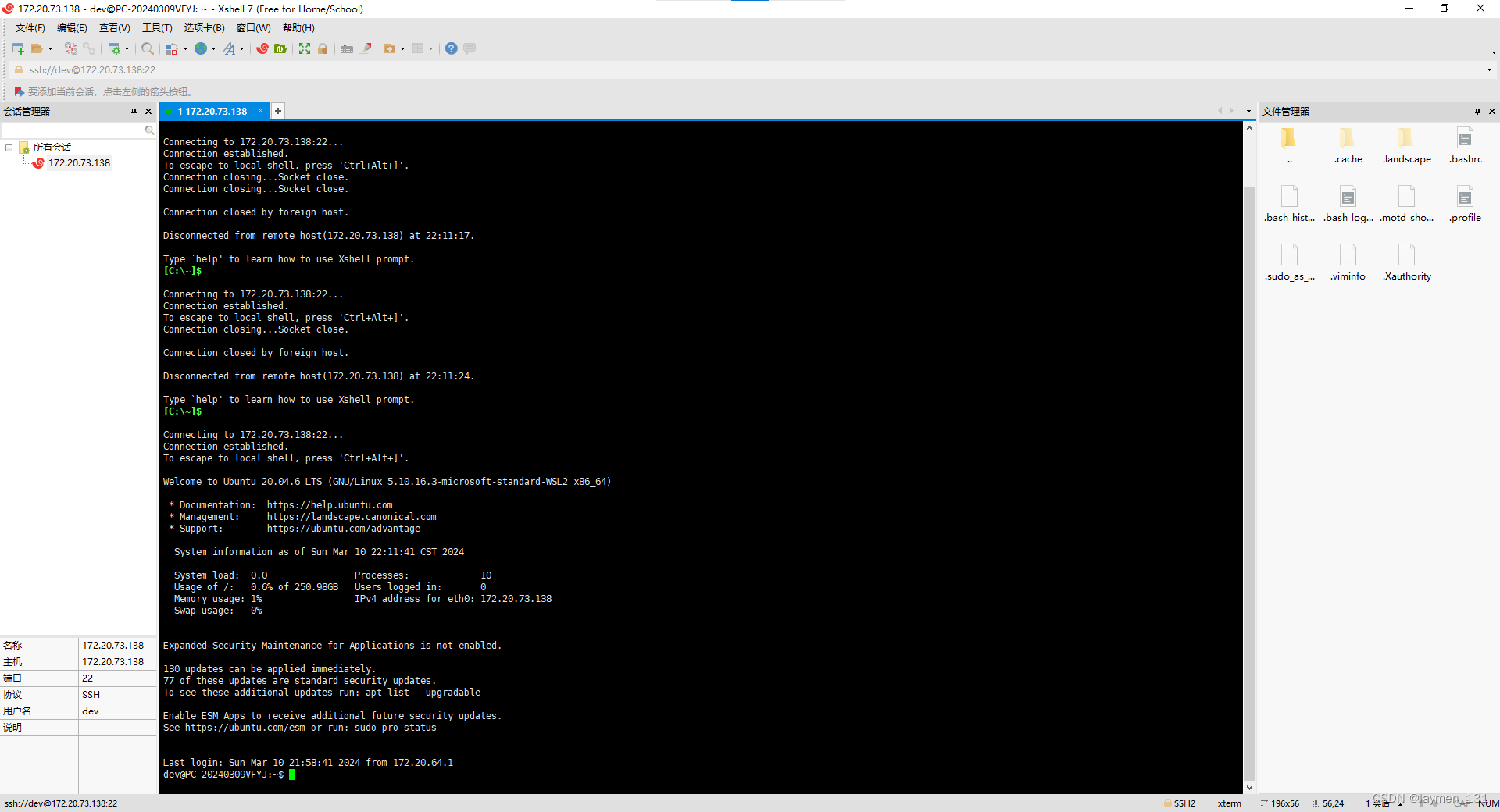
Task: Select the Find toolbar icon
Action: click(x=147, y=48)
